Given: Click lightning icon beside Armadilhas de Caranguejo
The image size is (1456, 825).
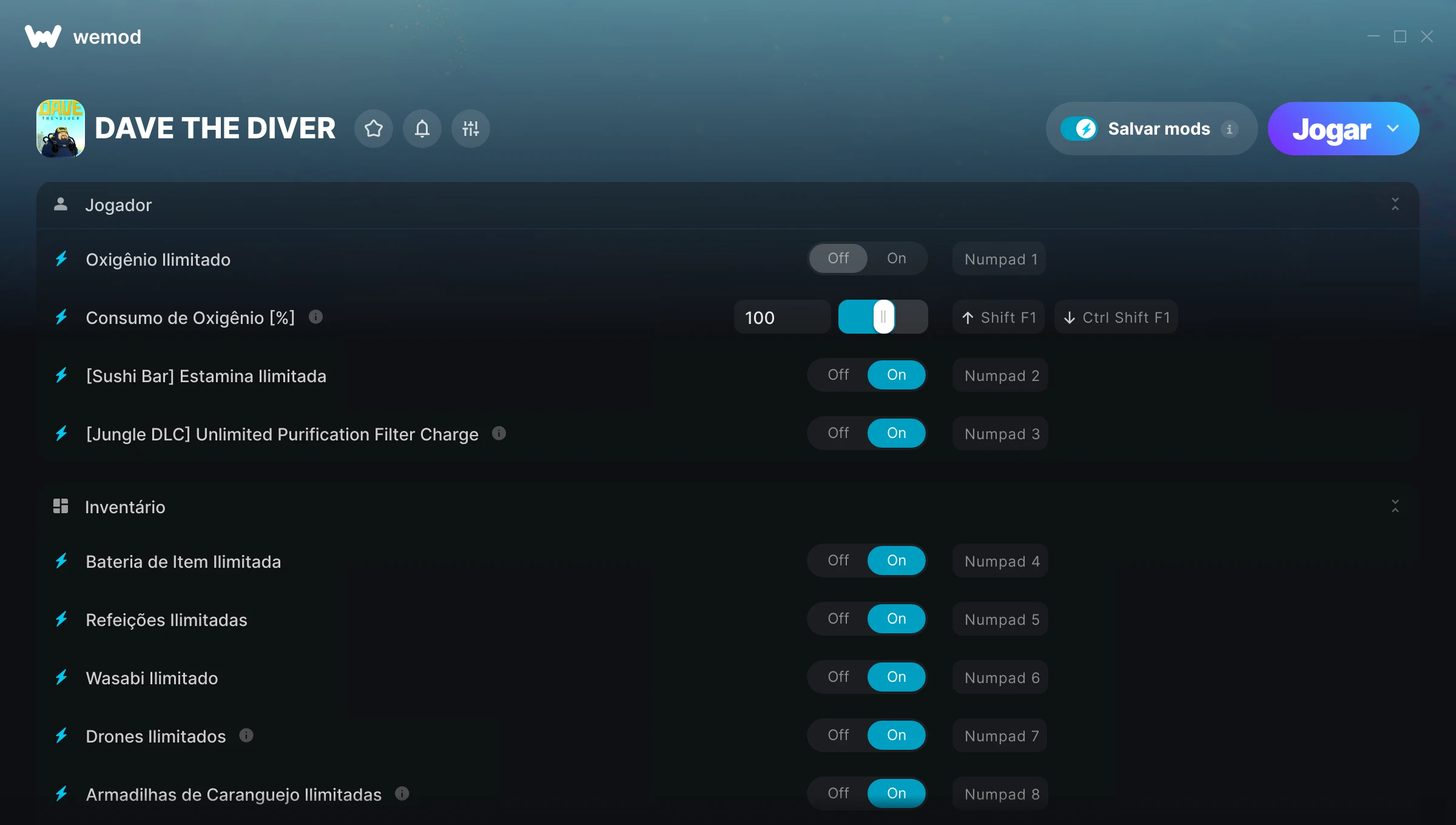Looking at the screenshot, I should [61, 794].
